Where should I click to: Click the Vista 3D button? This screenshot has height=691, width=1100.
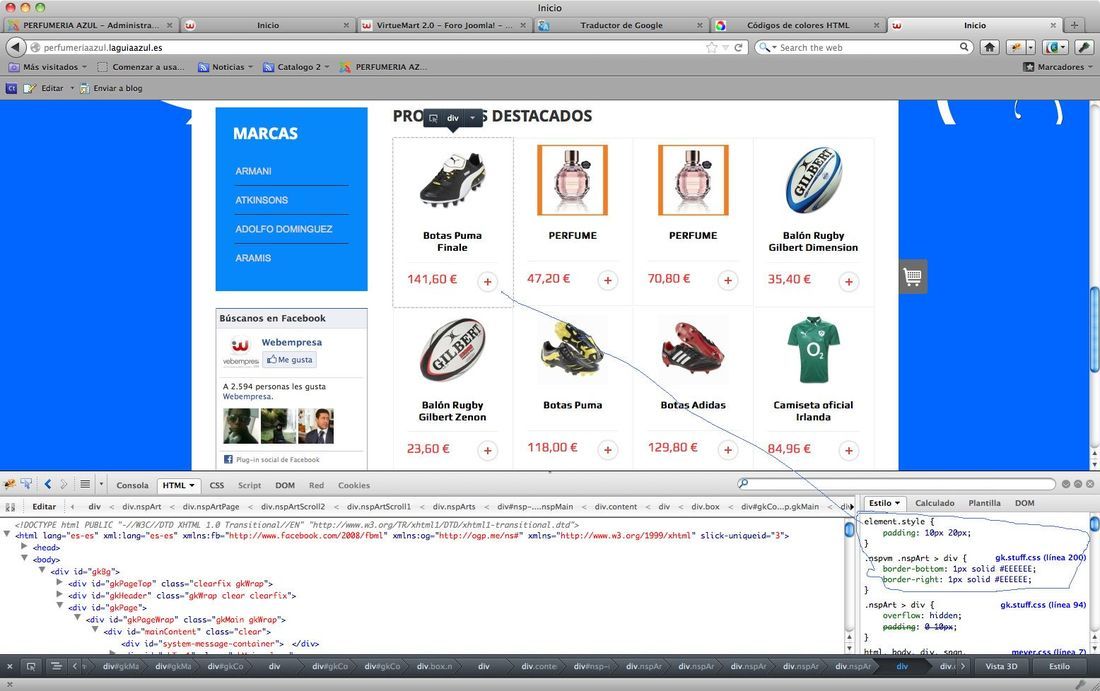point(1001,666)
